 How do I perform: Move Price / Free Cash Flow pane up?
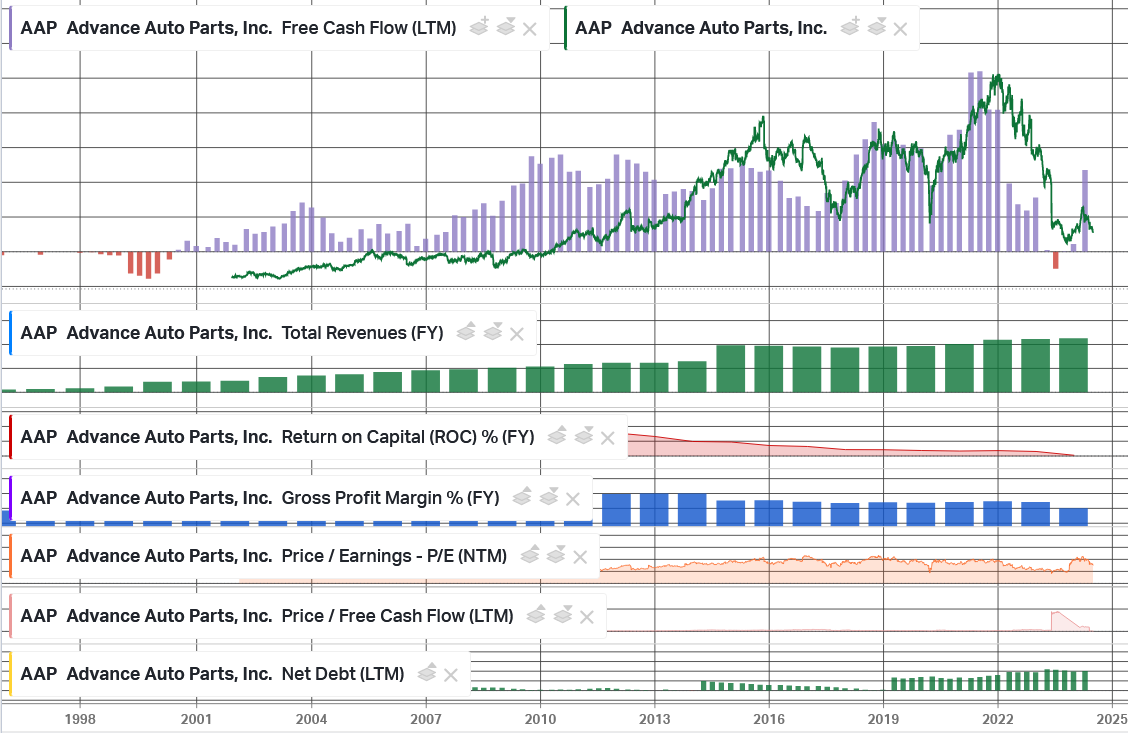click(x=536, y=615)
